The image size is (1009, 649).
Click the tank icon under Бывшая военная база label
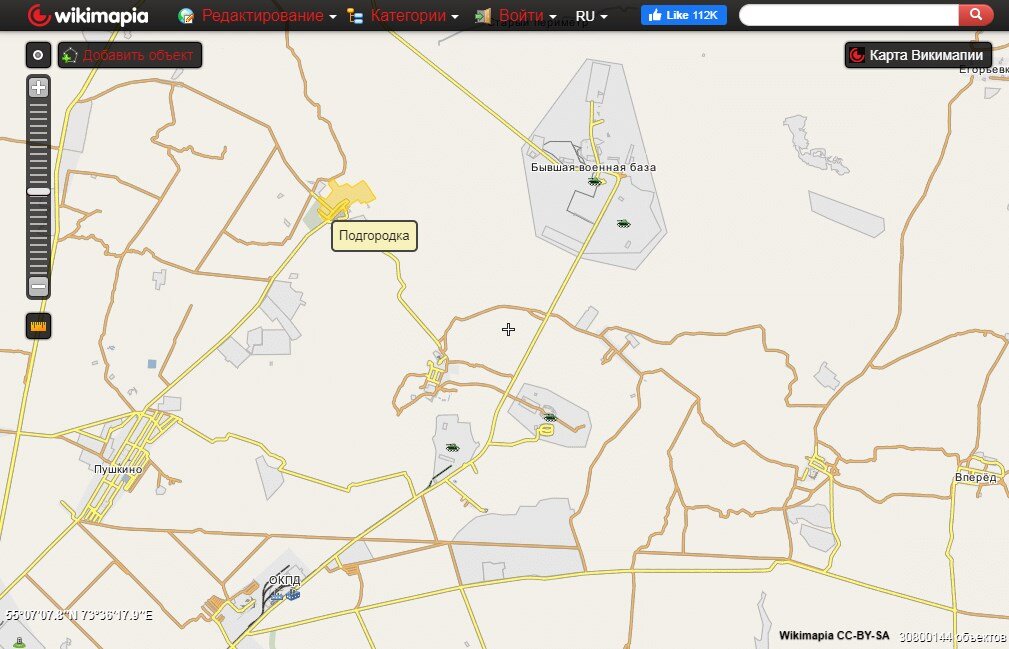click(595, 182)
